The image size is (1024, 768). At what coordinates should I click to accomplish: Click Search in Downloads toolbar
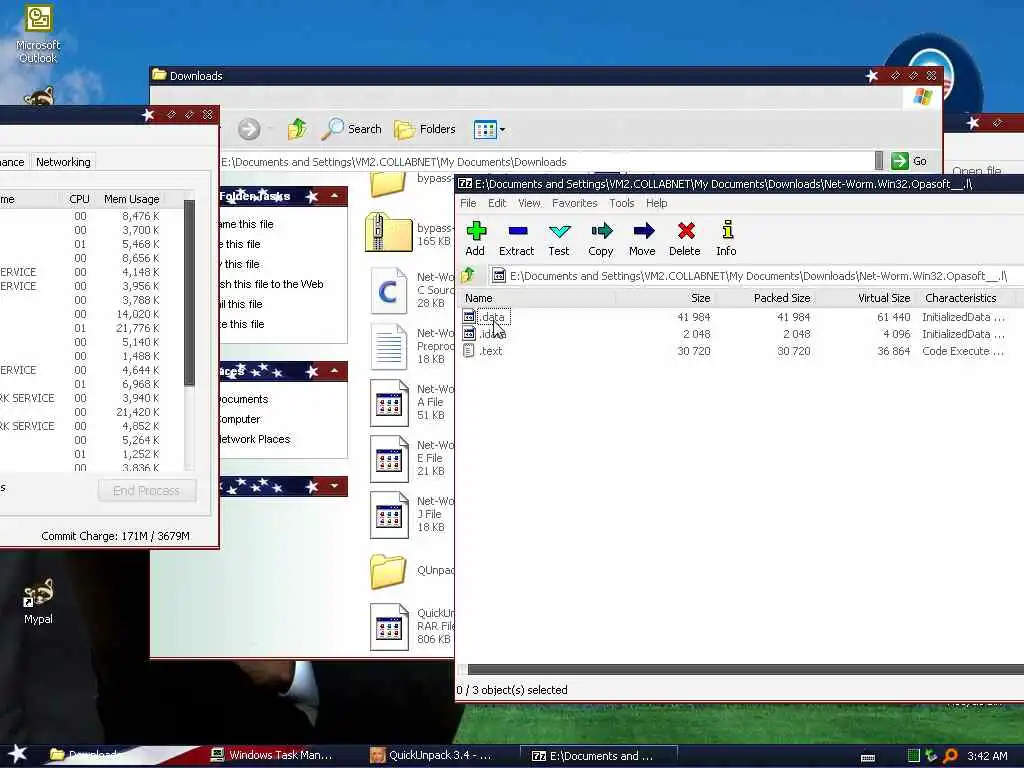(x=351, y=129)
